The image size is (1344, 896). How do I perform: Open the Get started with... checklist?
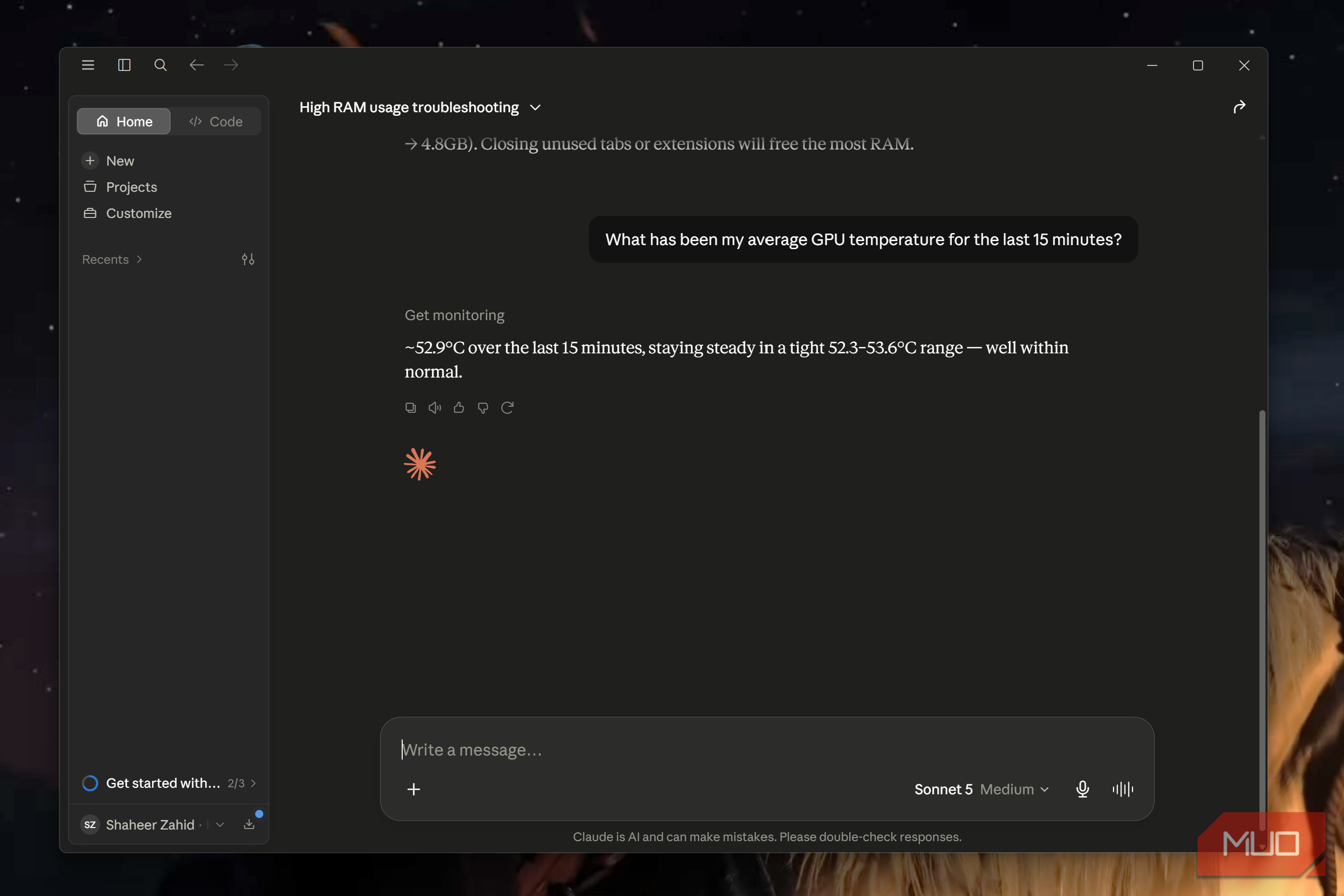(x=170, y=783)
